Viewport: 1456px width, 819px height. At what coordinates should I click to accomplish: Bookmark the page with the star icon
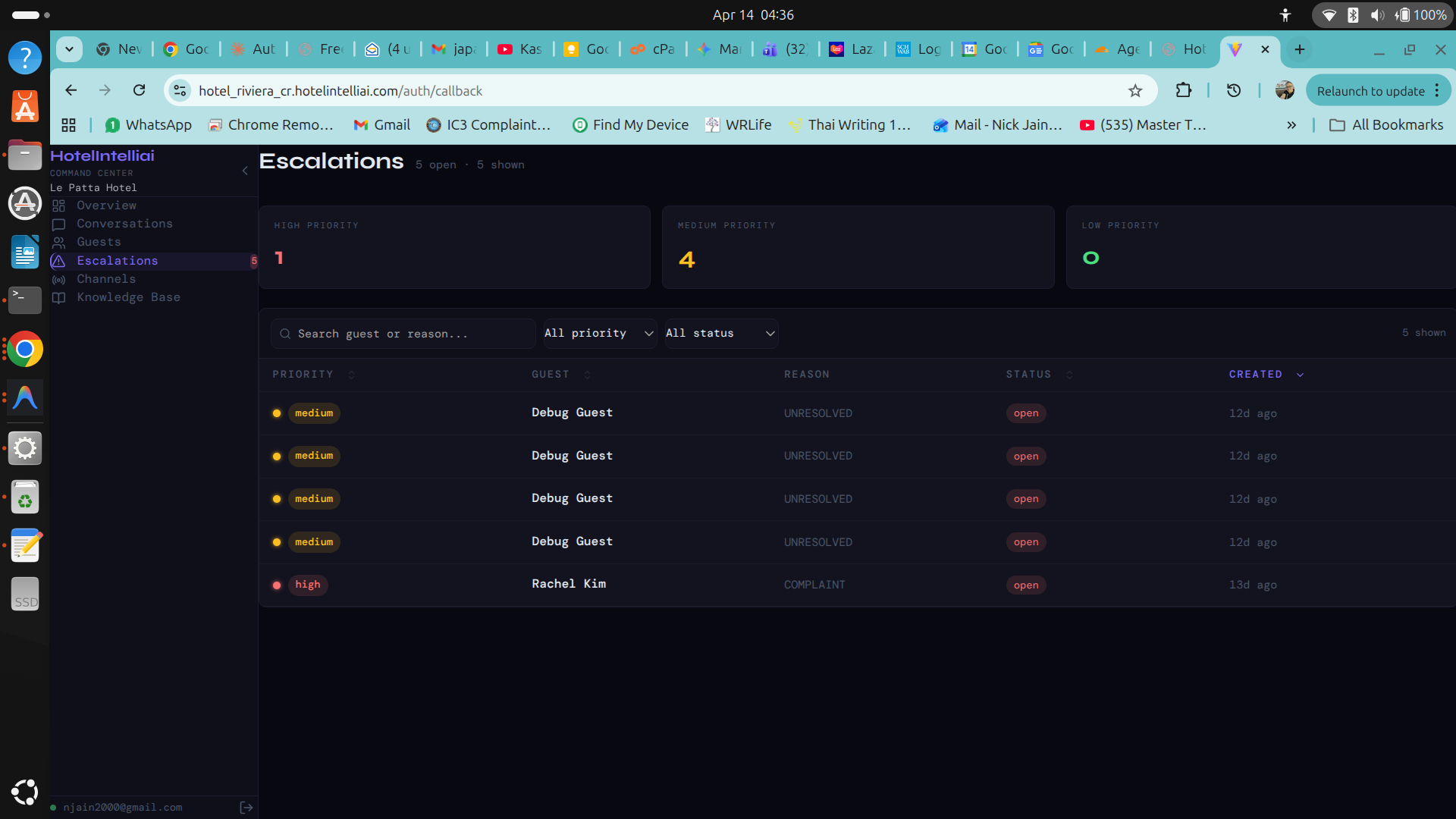coord(1135,91)
